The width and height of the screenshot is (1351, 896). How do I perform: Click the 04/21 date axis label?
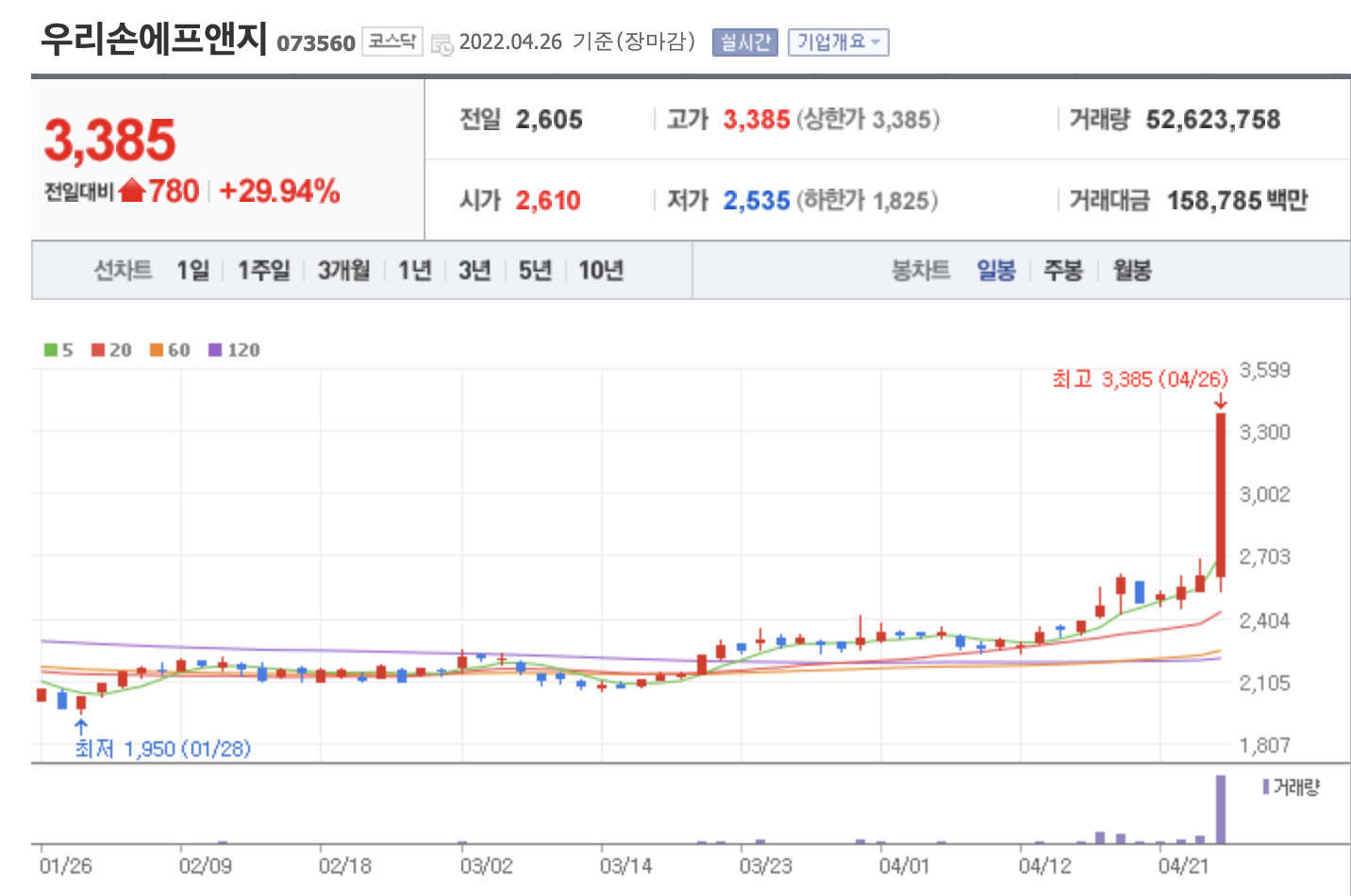(1184, 866)
